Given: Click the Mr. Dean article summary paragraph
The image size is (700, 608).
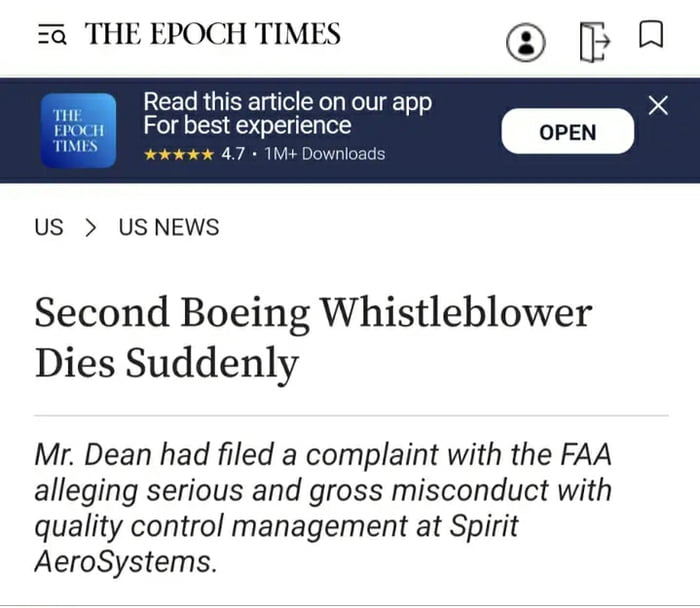Looking at the screenshot, I should pyautogui.click(x=323, y=508).
